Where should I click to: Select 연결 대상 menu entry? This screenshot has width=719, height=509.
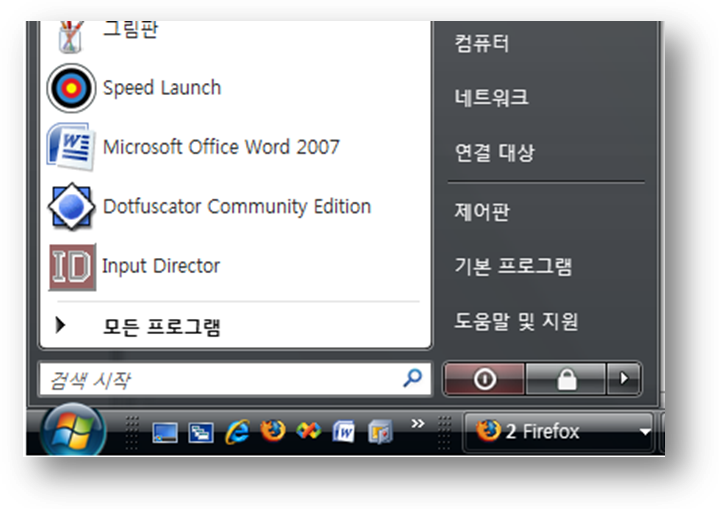(495, 152)
